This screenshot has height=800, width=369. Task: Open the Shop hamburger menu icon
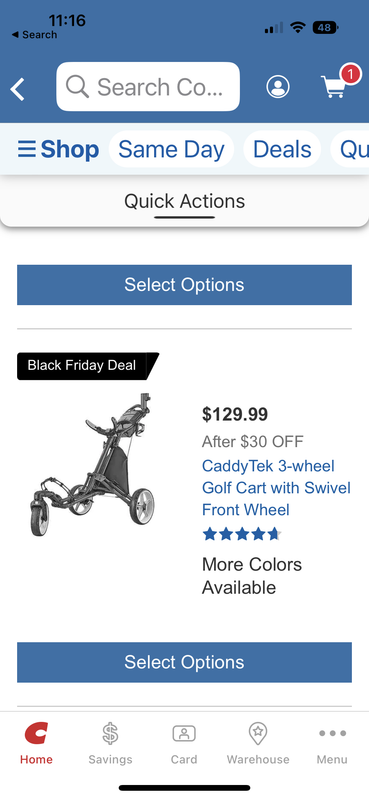pyautogui.click(x=27, y=149)
